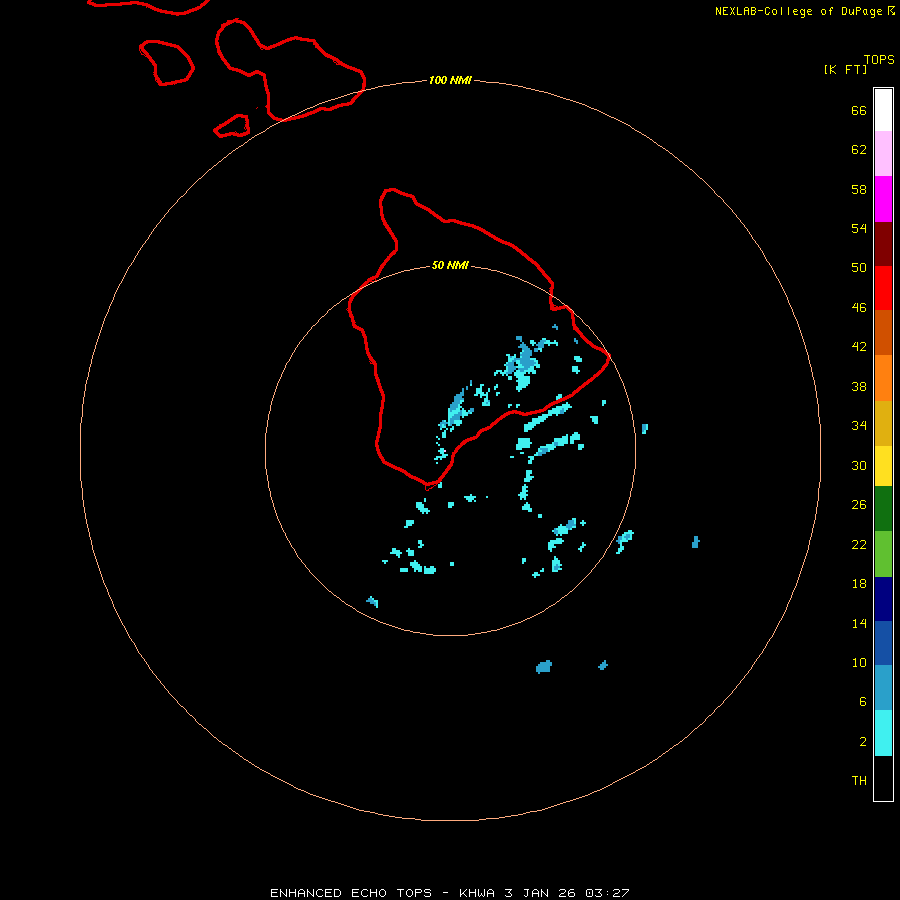Click the cyan legend swatch
Screen dimensions: 900x900
click(883, 733)
